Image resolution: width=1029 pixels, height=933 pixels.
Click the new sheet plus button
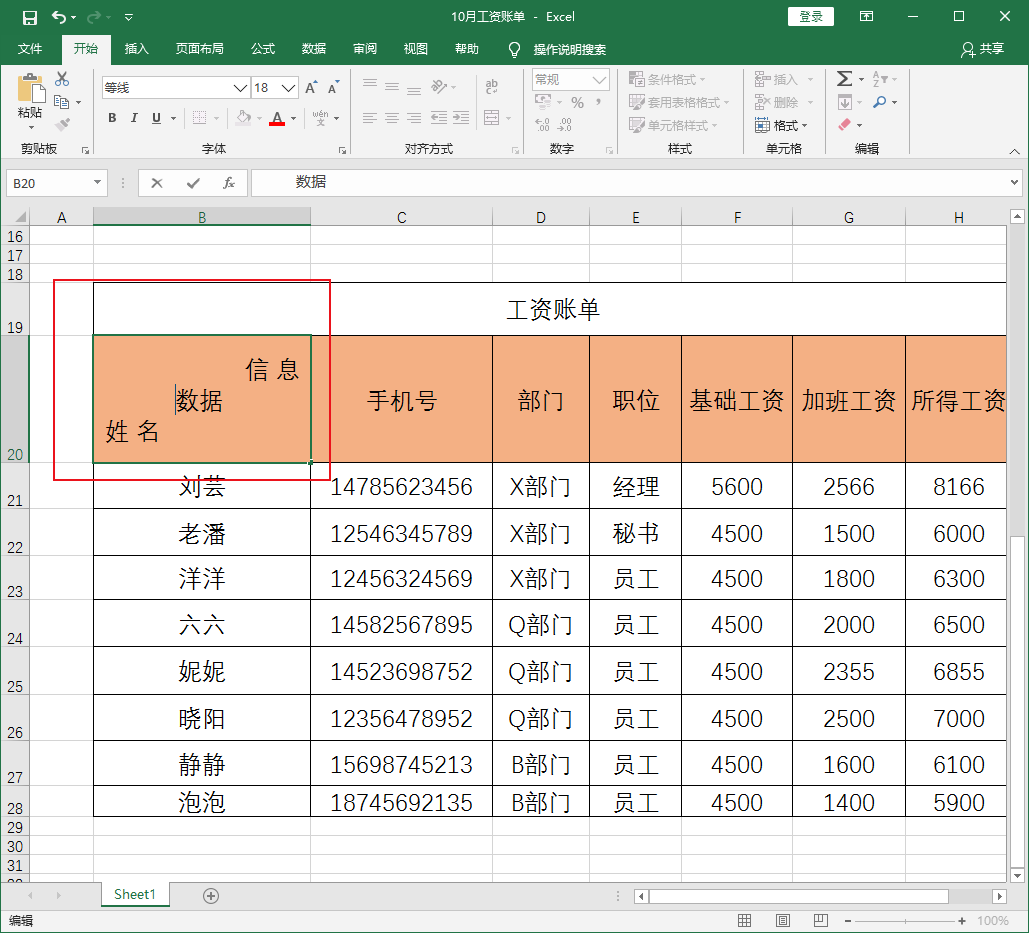[210, 895]
